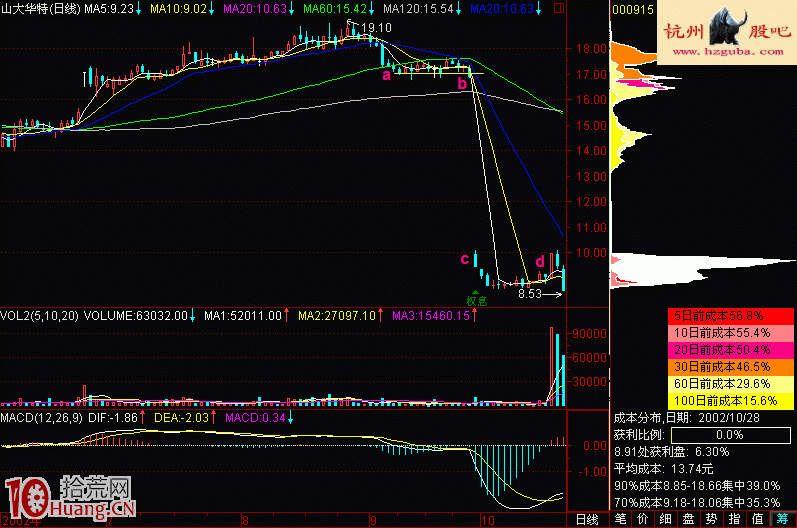The image size is (797, 528).
Task: Click the 平均成本: 13.74元 line
Action: (x=663, y=469)
